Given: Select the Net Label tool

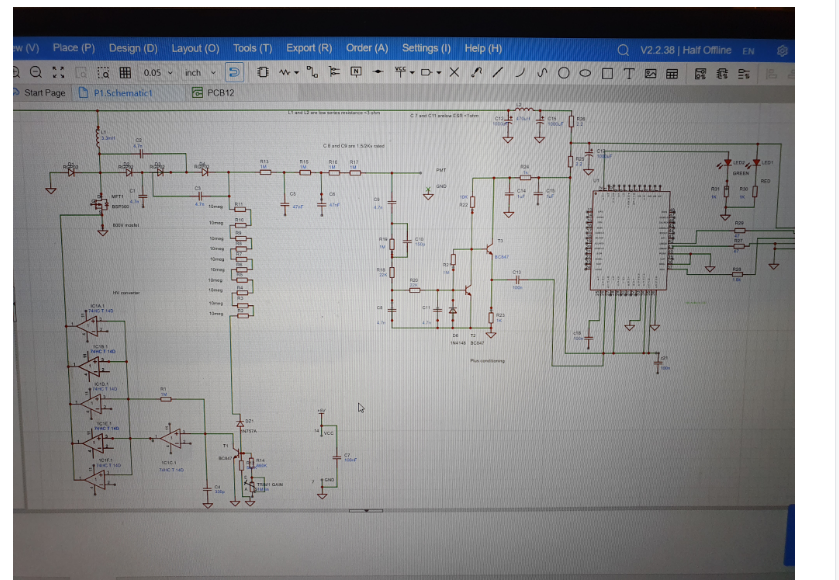Looking at the screenshot, I should click(356, 72).
